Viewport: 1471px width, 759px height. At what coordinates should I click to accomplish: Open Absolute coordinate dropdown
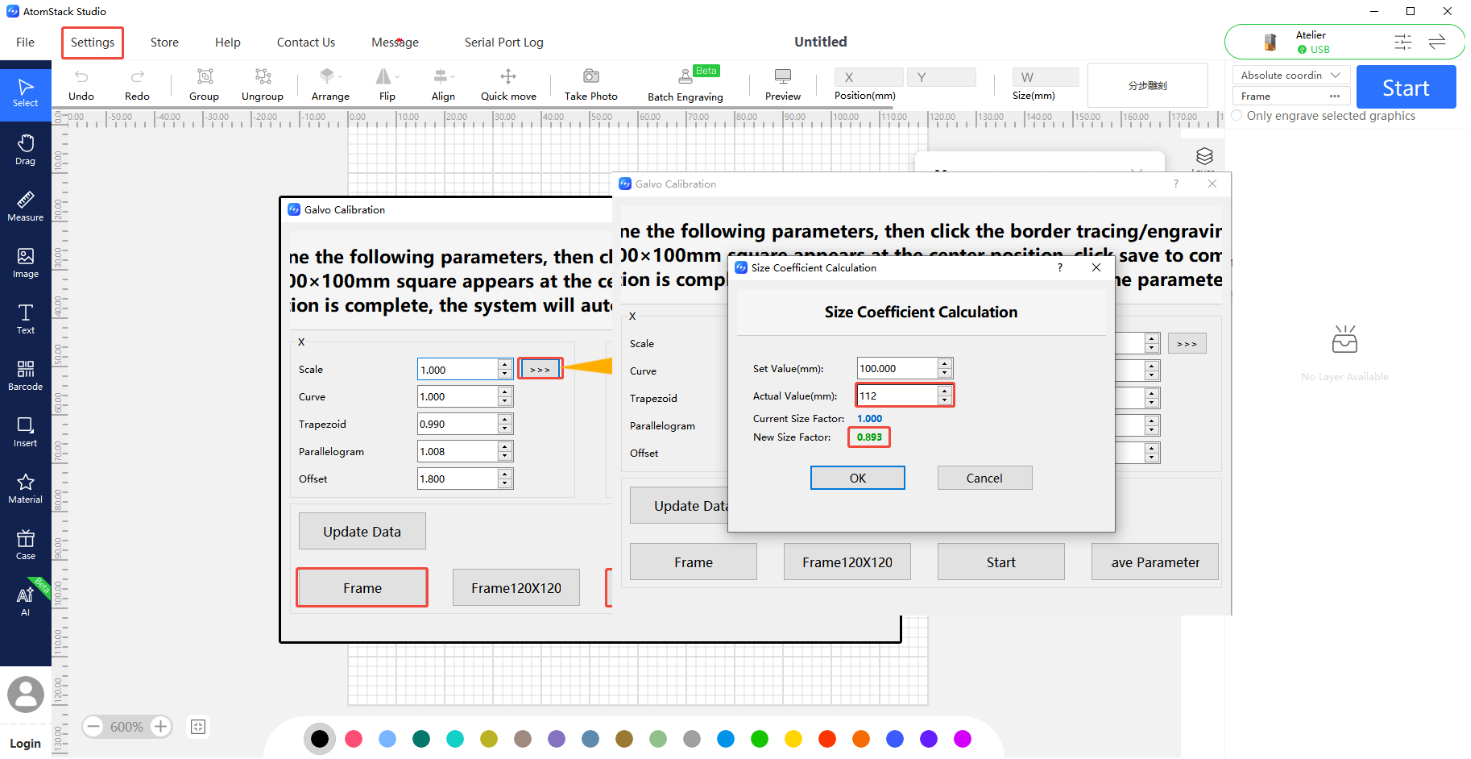[x=1291, y=75]
